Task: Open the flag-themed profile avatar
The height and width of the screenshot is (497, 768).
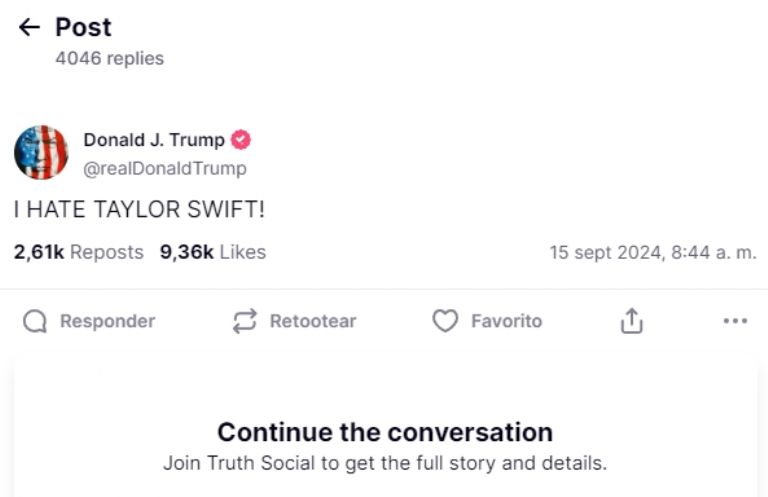Action: click(x=41, y=153)
